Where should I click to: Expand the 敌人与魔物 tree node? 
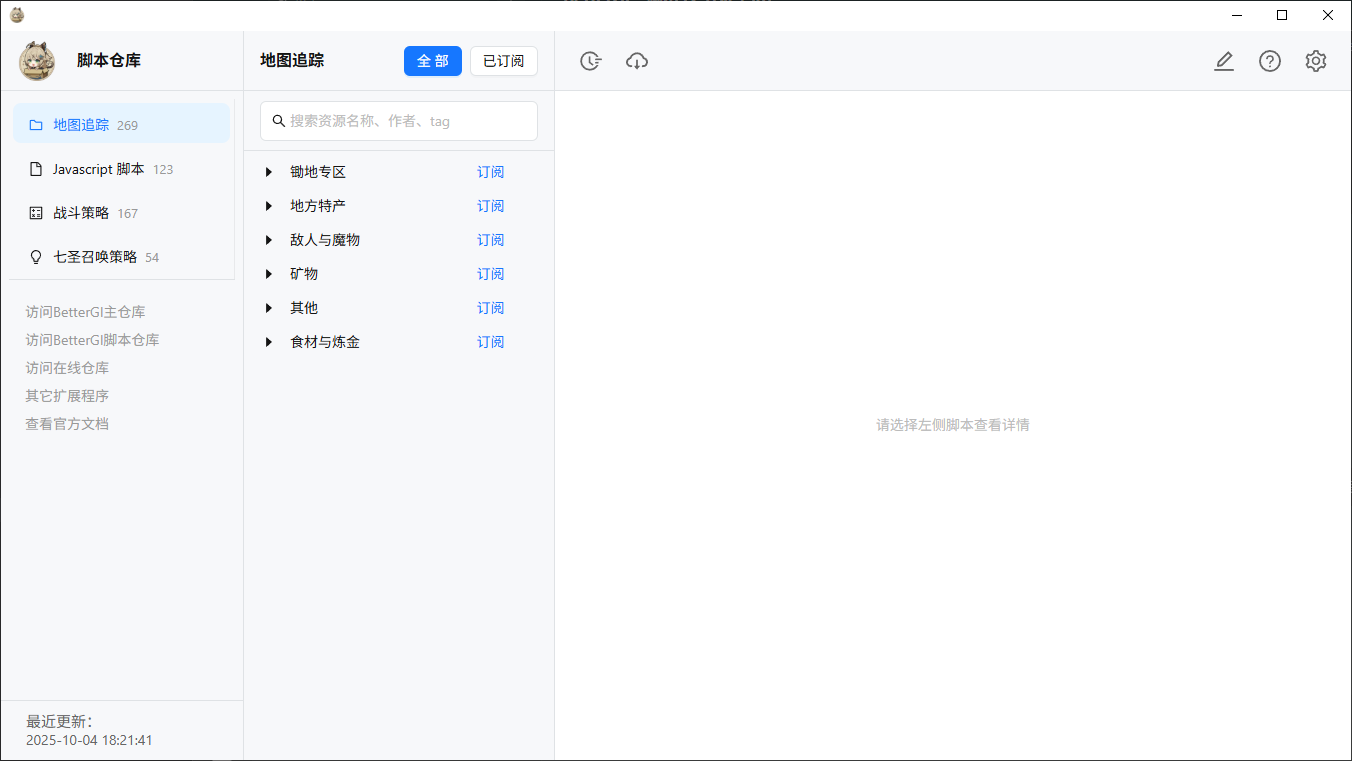point(269,240)
